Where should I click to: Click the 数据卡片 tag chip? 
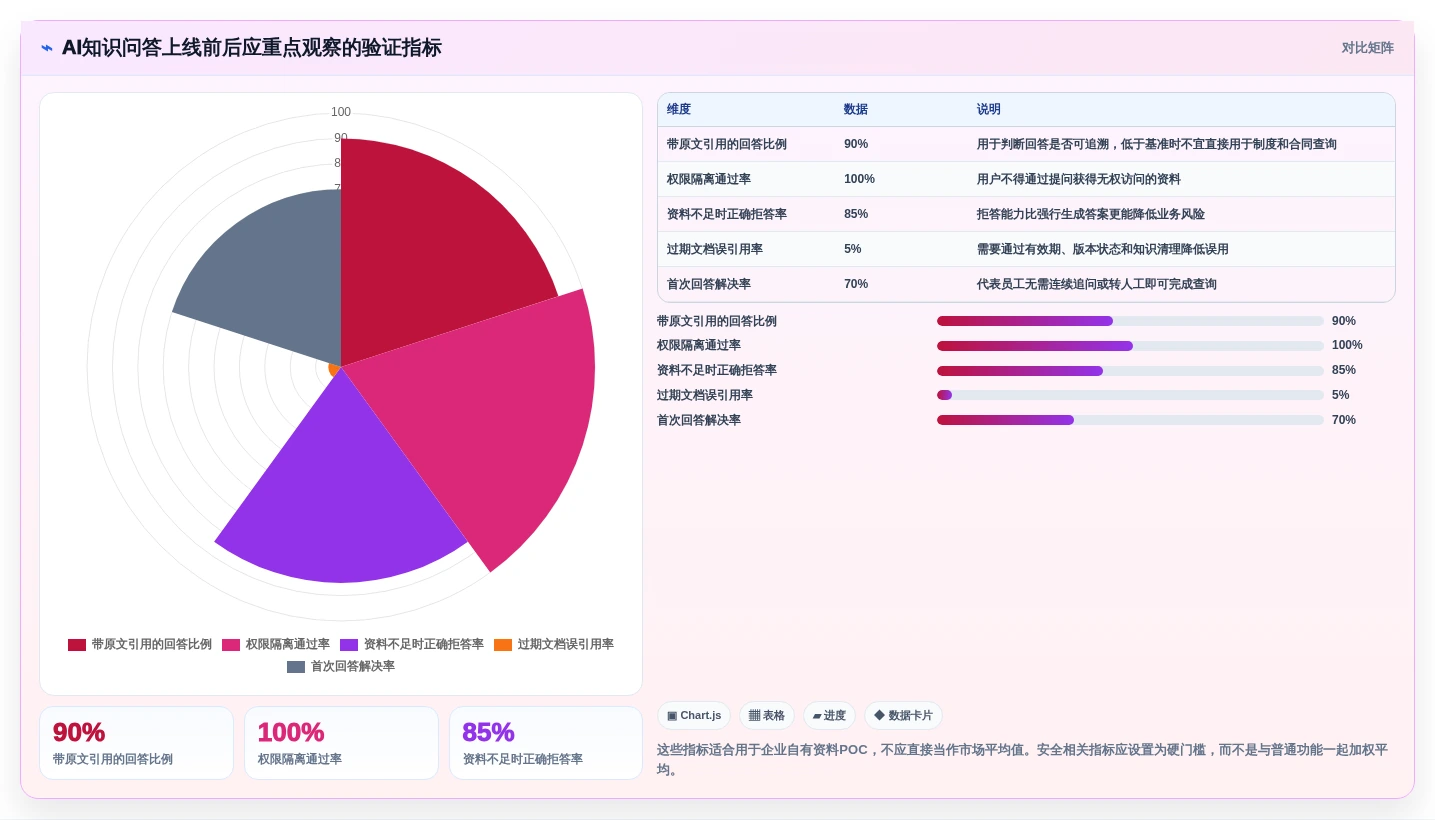[x=903, y=716]
